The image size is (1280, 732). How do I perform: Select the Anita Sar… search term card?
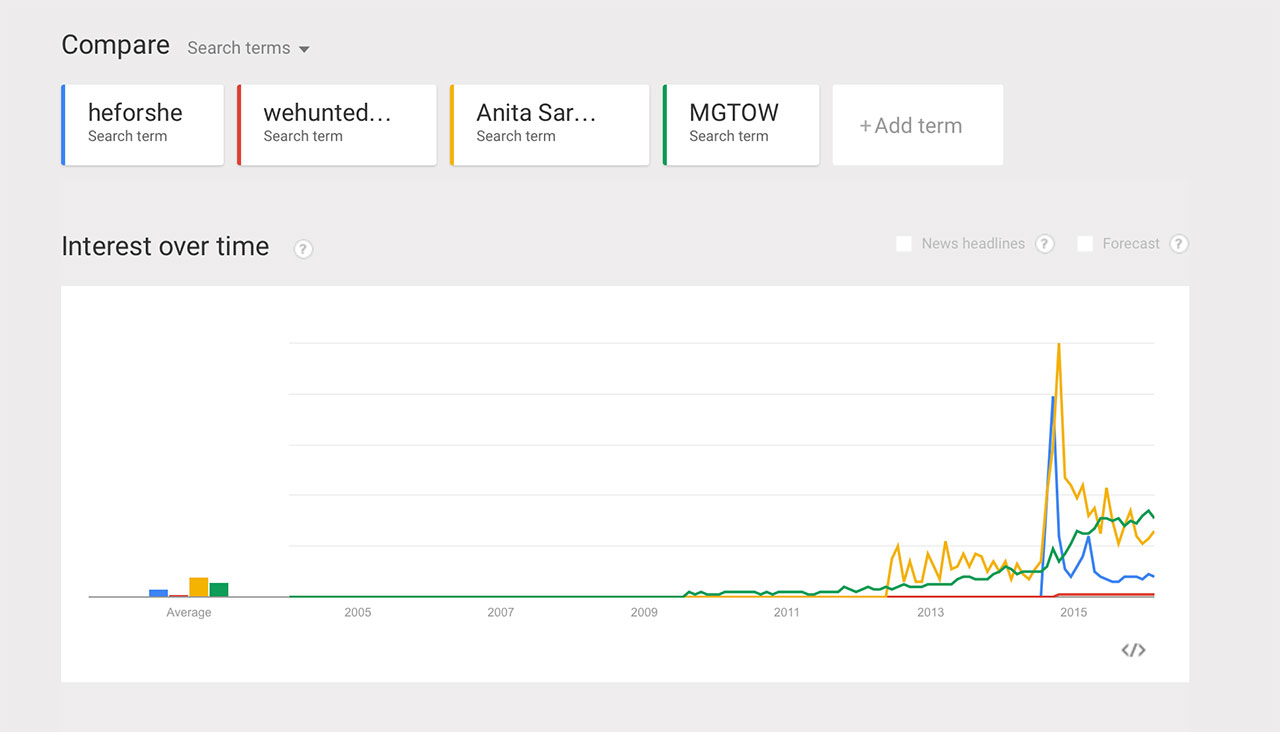click(550, 125)
